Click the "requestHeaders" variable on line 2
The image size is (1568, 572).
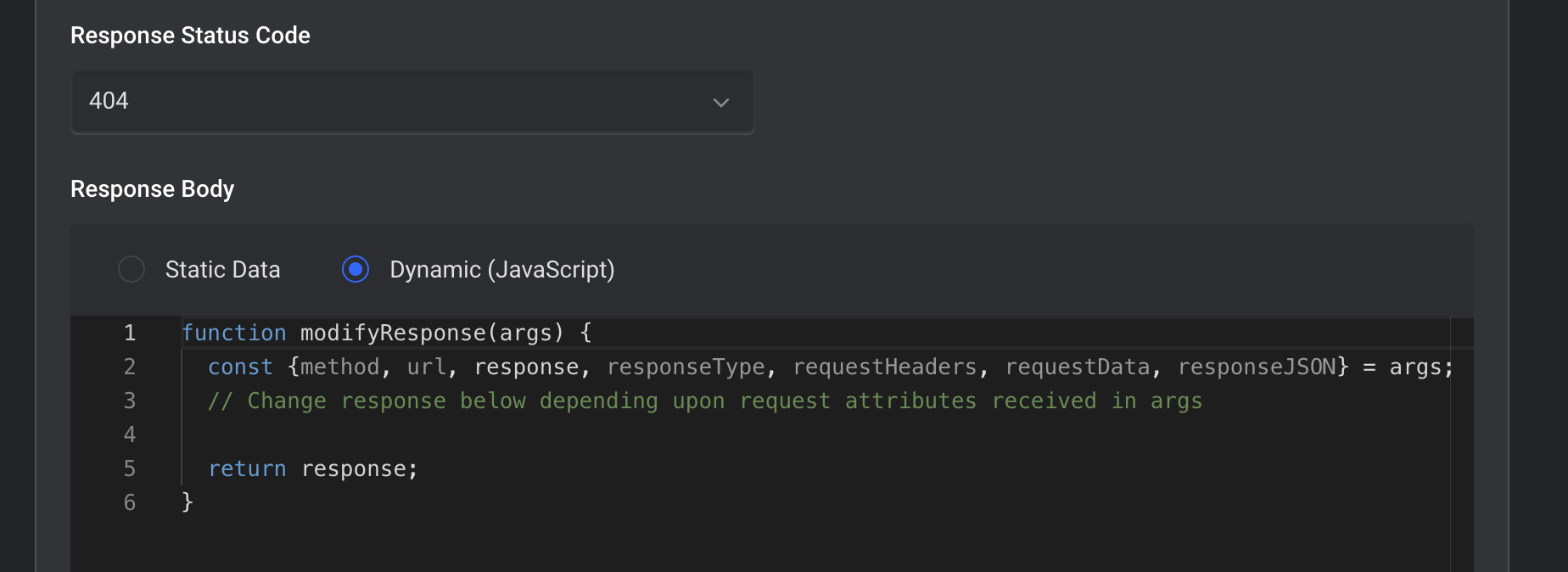pos(884,367)
